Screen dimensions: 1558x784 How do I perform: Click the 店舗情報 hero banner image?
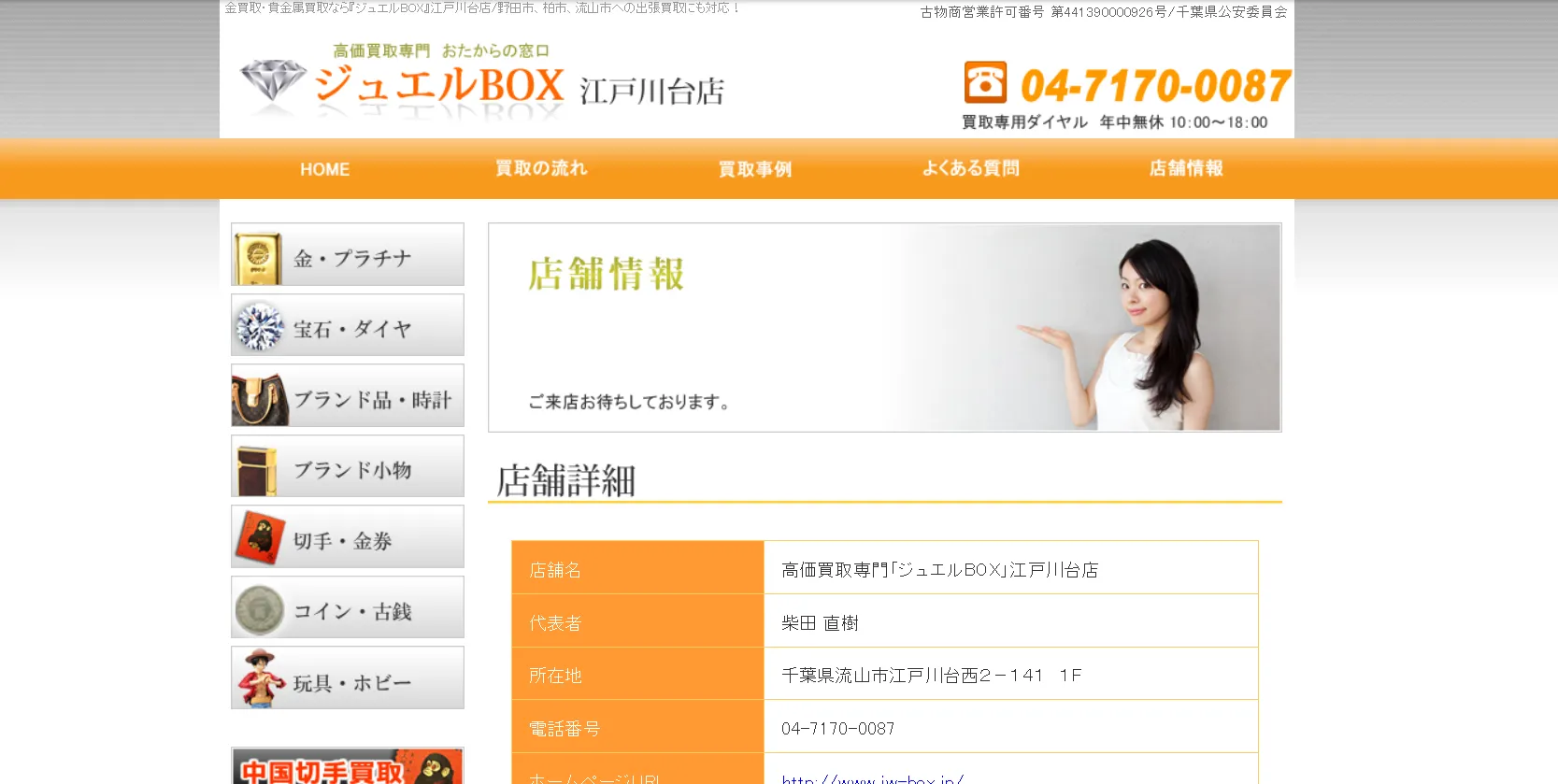(884, 327)
